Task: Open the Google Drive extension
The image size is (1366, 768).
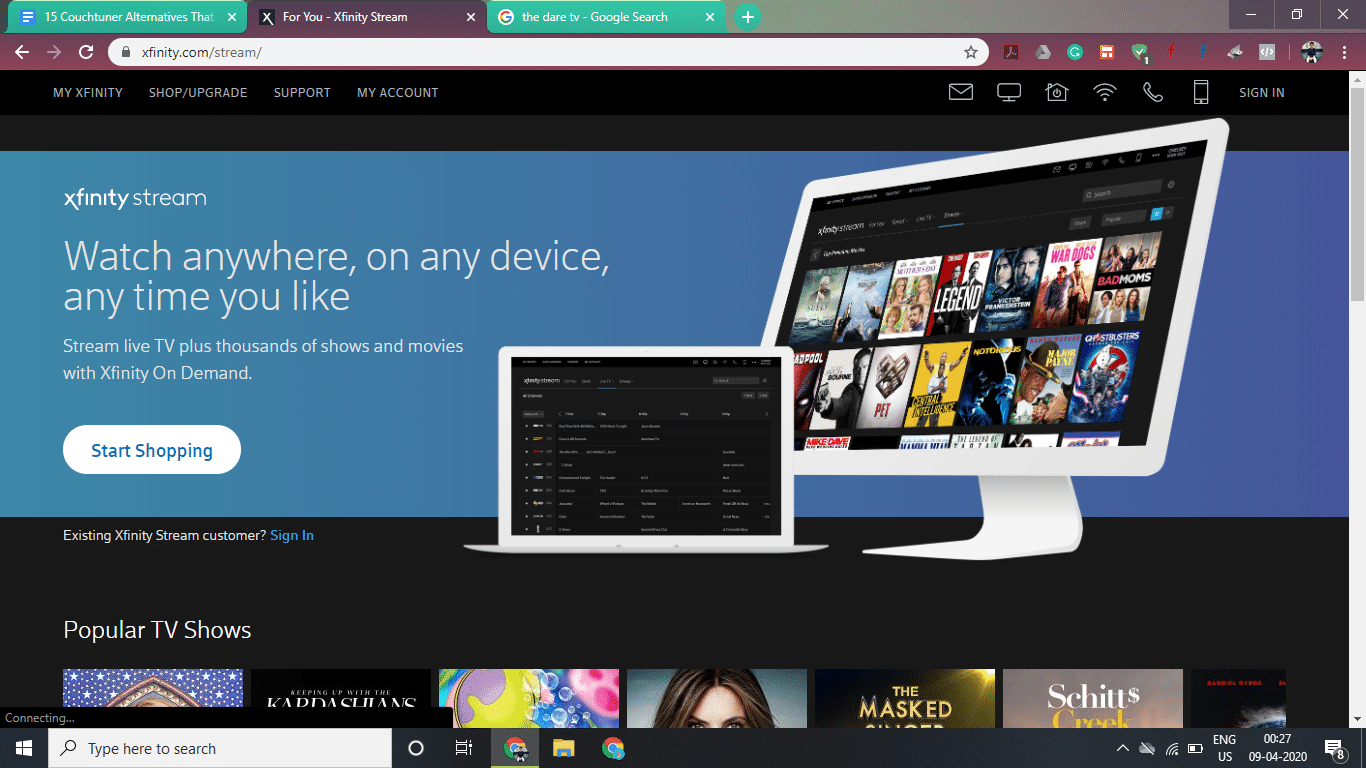Action: point(1042,52)
